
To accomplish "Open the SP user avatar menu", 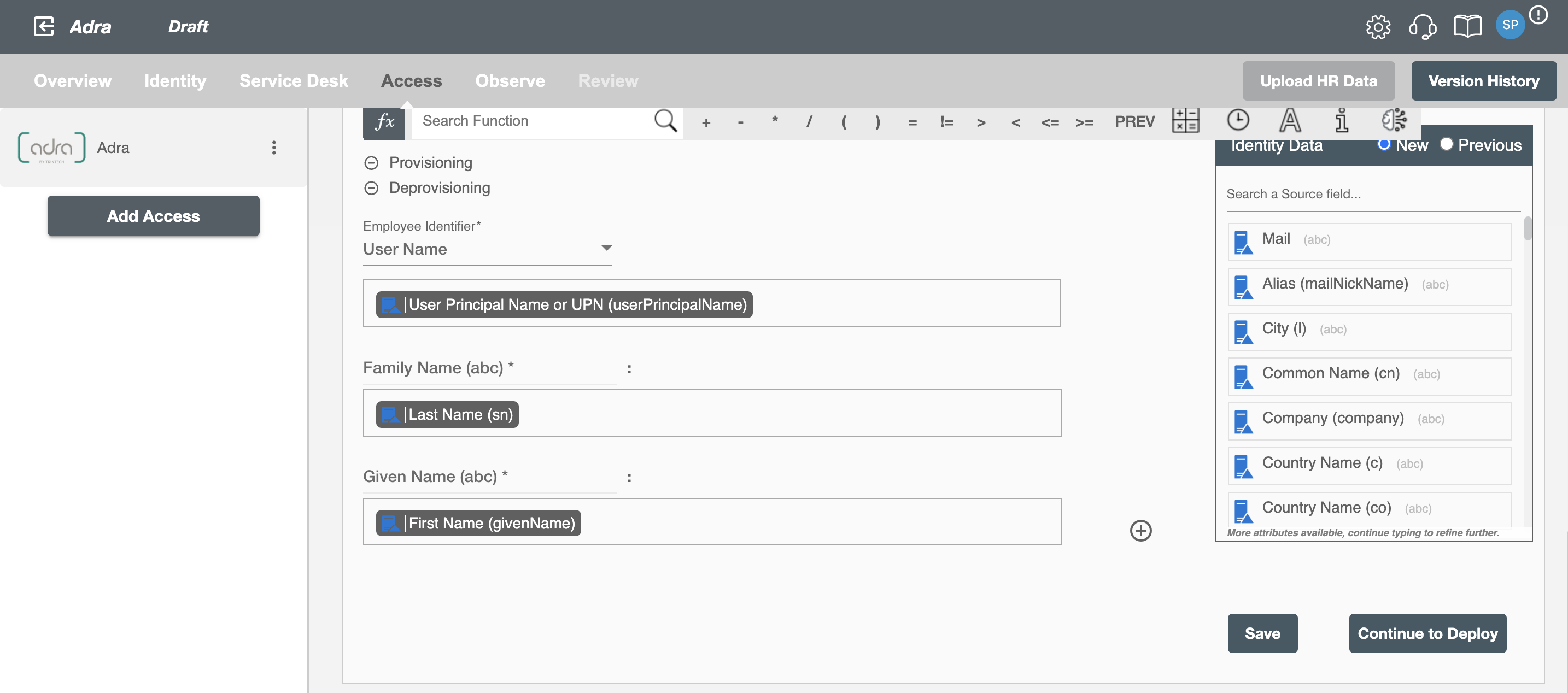I will pos(1510,25).
